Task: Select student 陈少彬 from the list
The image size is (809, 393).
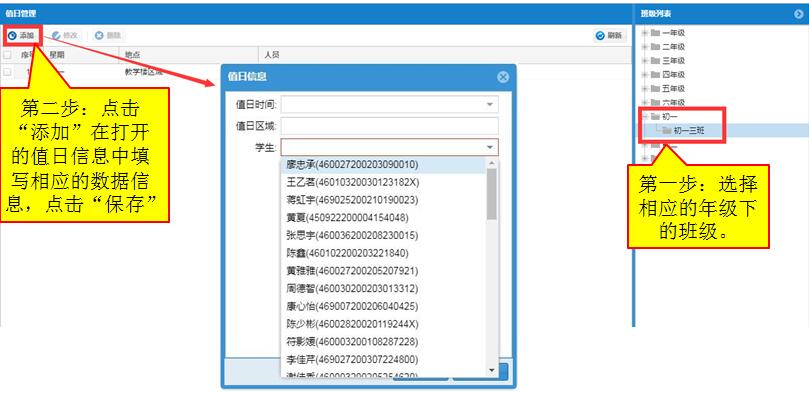Action: point(383,324)
